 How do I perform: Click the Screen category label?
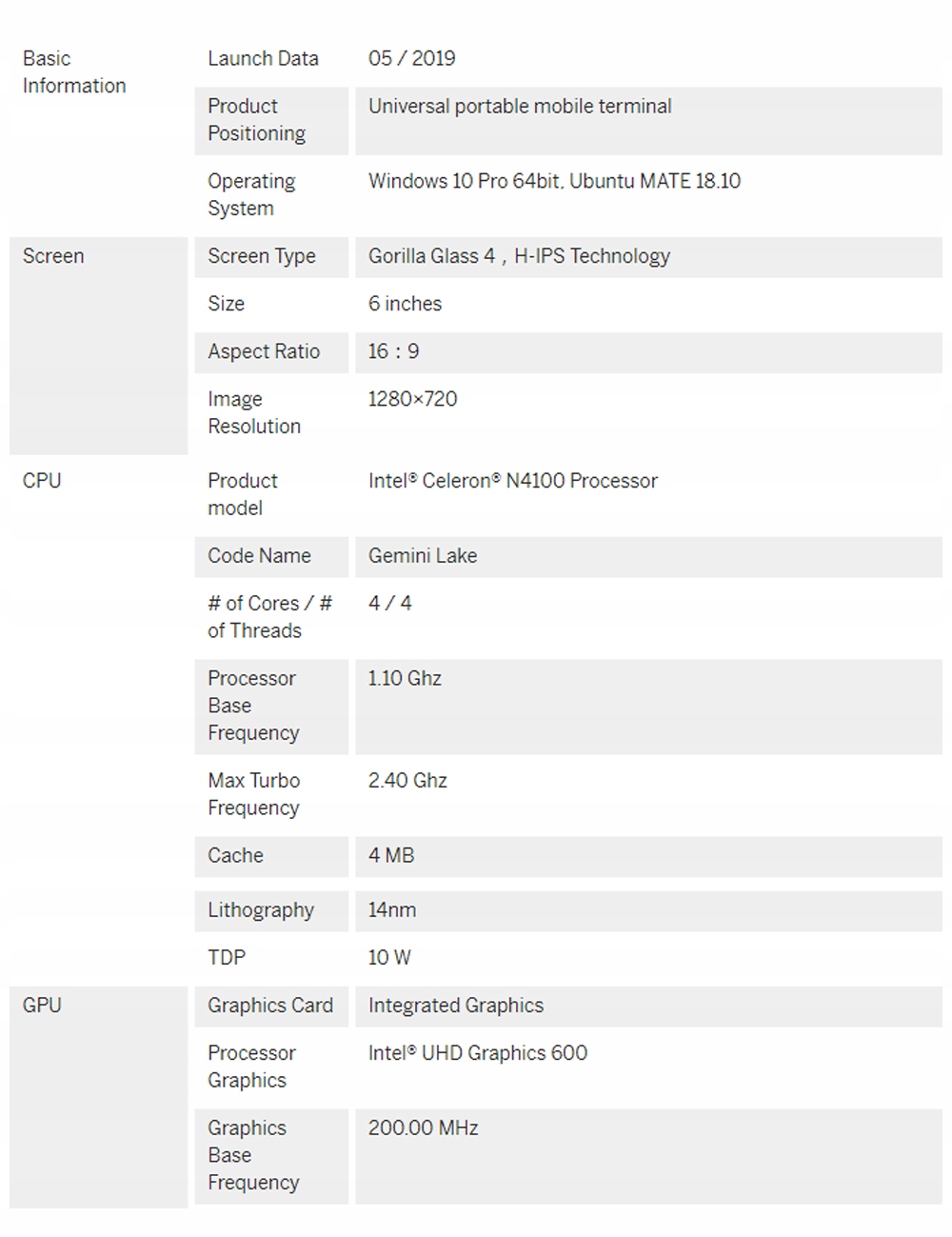(x=53, y=256)
